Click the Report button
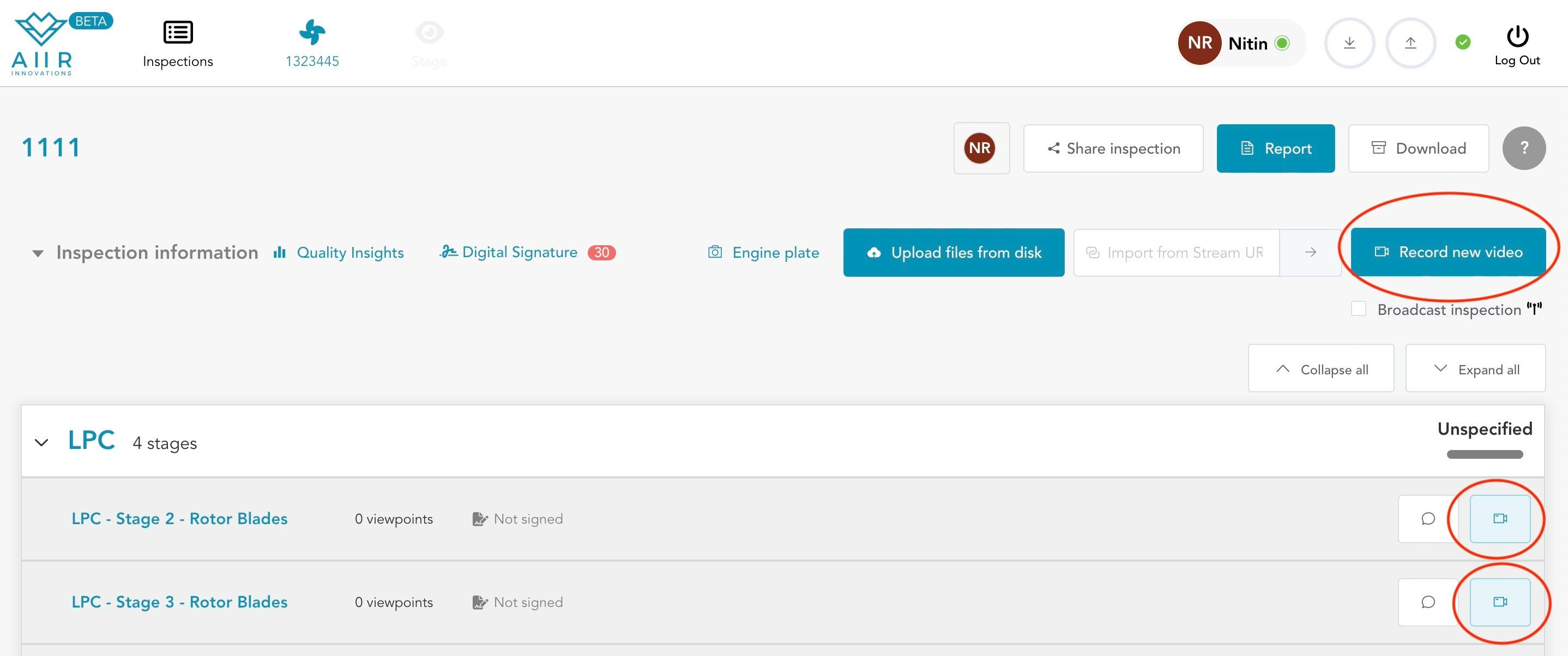Screen dimensions: 1568x656 tap(1275, 149)
